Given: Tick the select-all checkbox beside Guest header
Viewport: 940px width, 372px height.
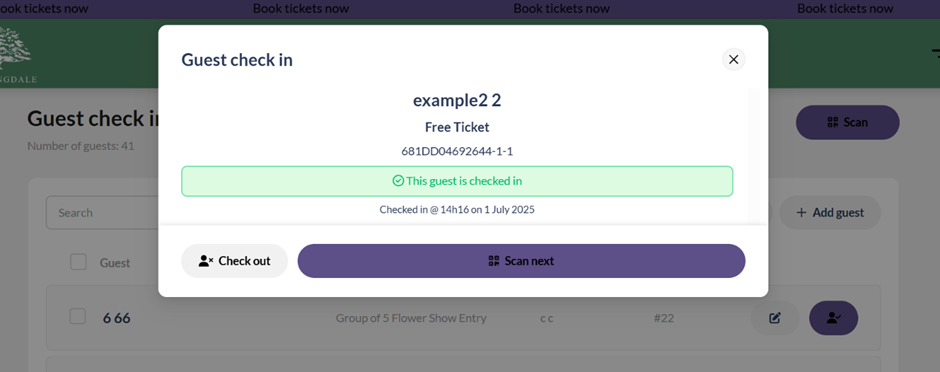Looking at the screenshot, I should (x=79, y=262).
